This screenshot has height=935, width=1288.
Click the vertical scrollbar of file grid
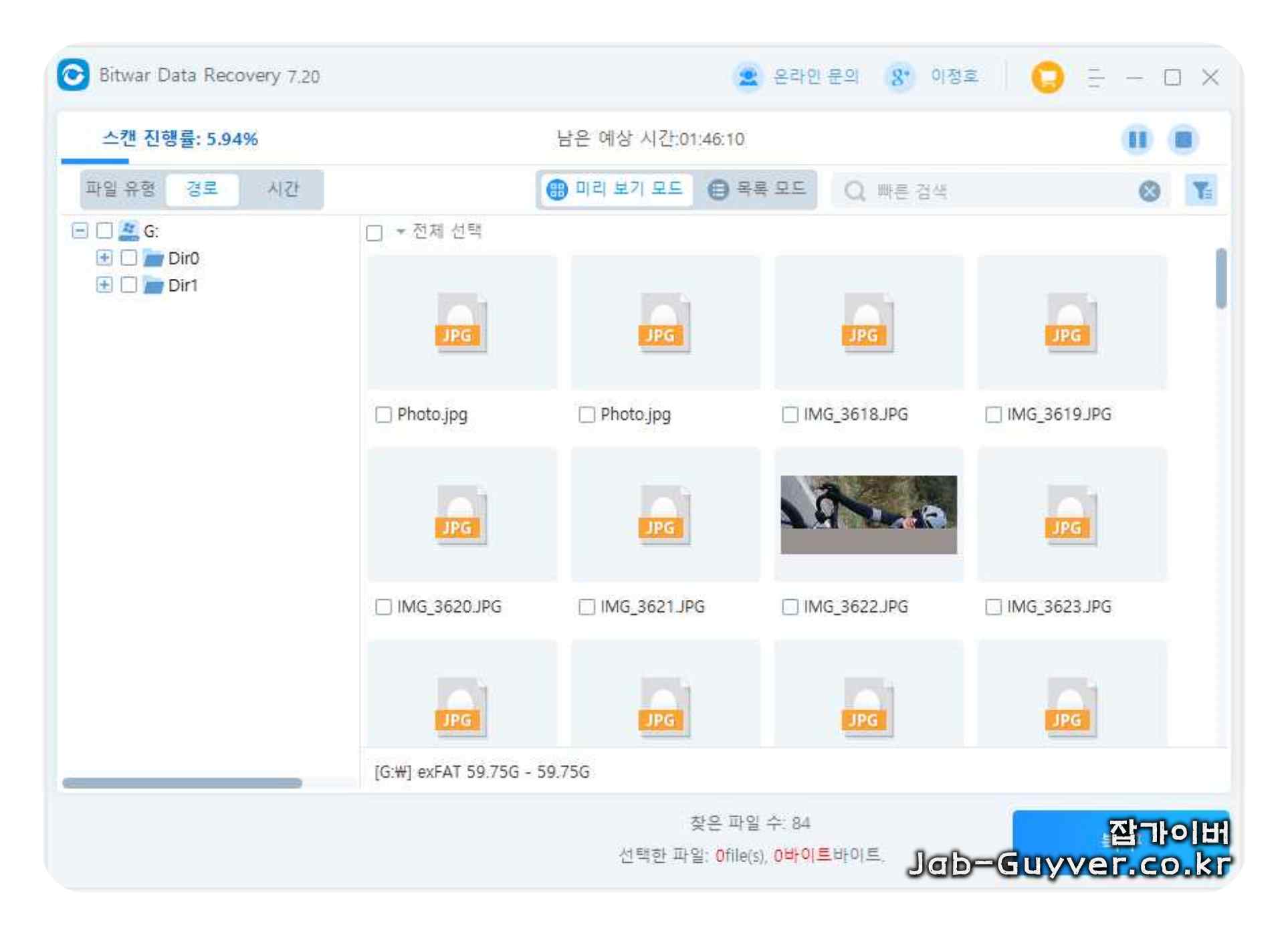[x=1220, y=278]
